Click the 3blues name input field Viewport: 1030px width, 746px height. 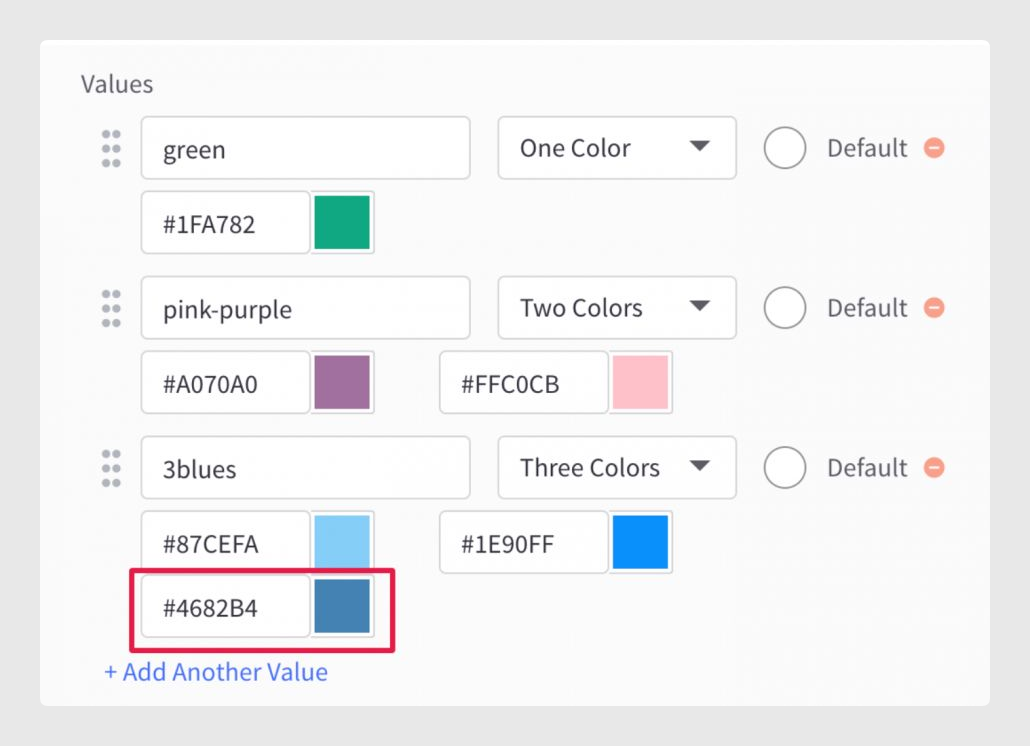pos(305,468)
